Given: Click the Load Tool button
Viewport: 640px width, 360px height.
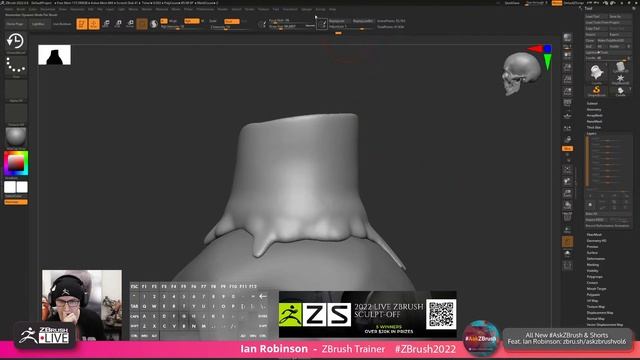Looking at the screenshot, I should coord(596,17).
